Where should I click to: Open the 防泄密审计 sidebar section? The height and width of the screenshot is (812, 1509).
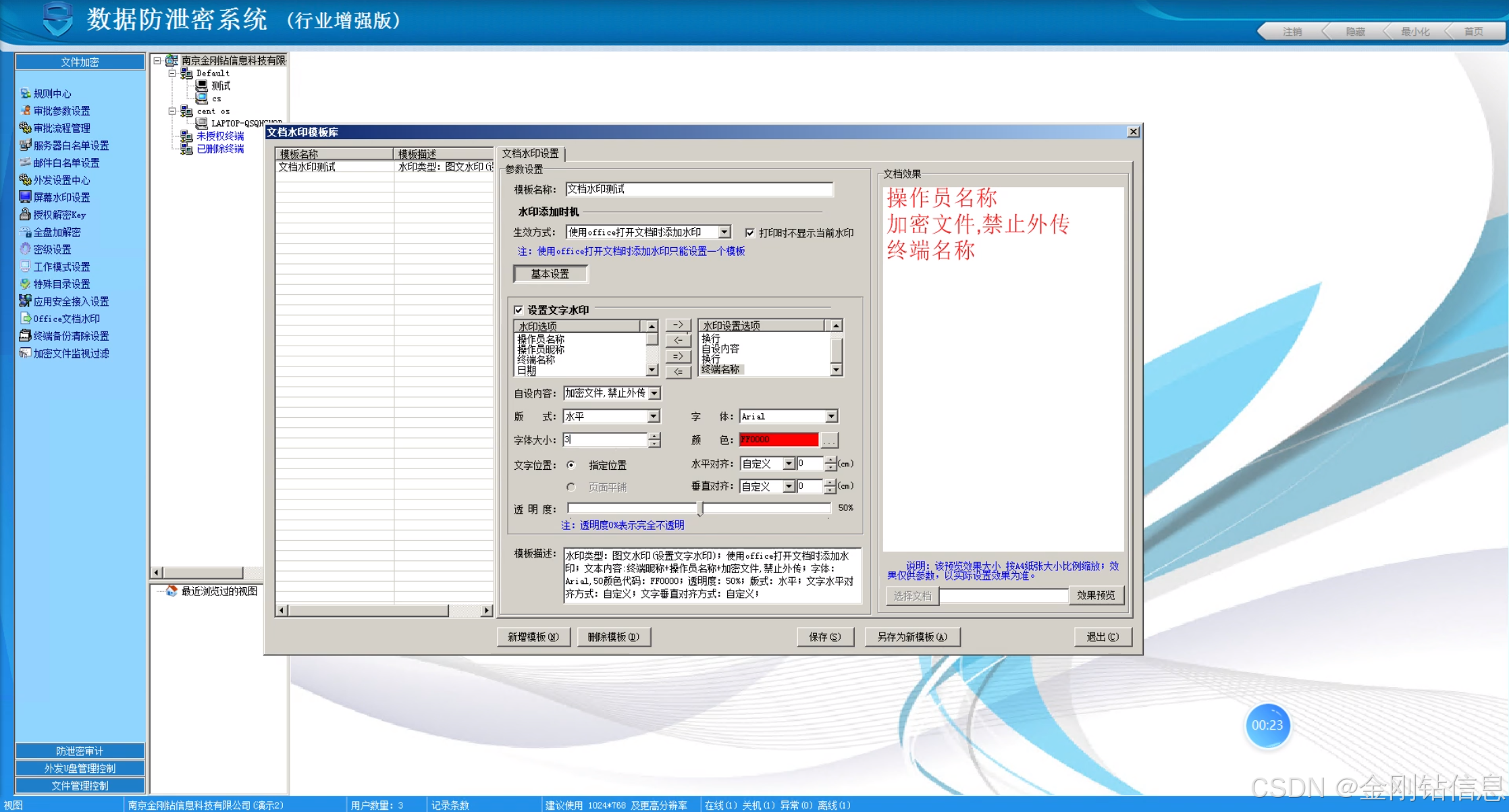pyautogui.click(x=80, y=751)
